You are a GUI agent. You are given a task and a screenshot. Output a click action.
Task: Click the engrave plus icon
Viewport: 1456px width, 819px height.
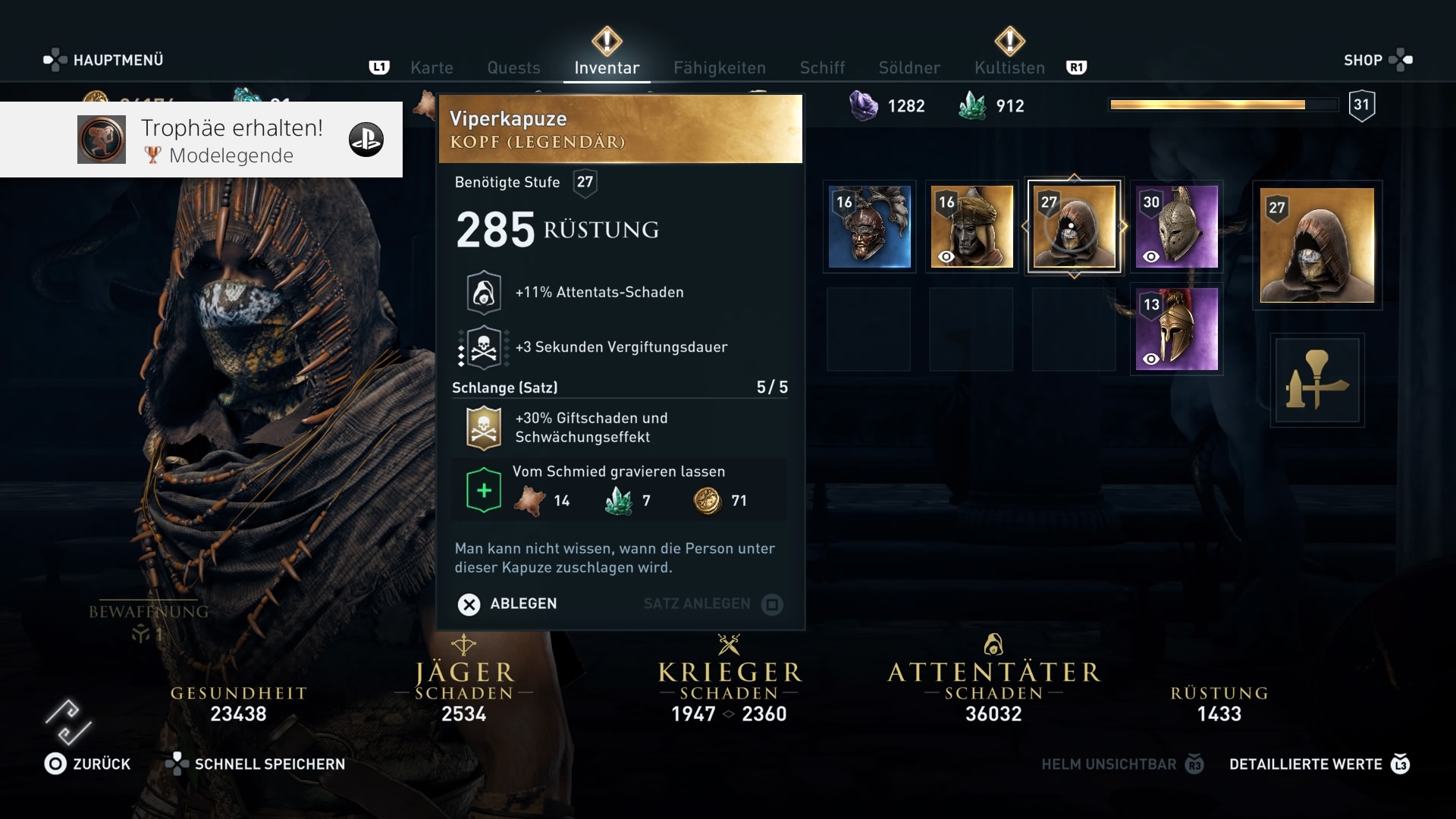tap(484, 491)
